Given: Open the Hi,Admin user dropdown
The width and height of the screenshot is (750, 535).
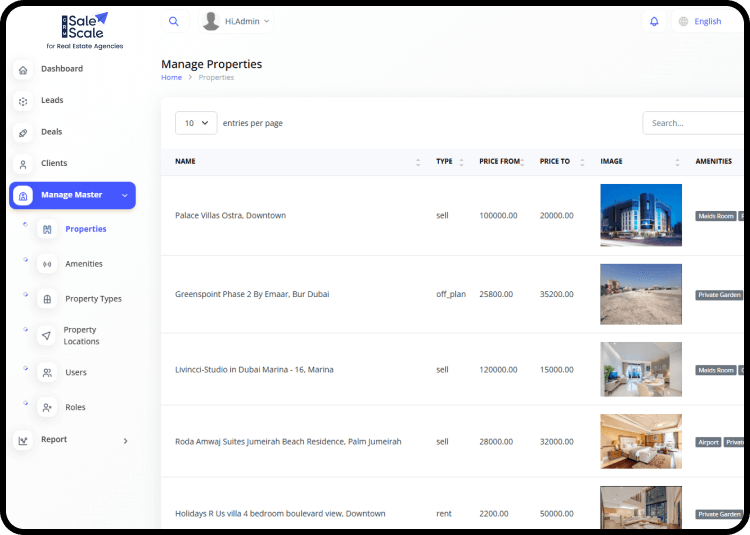Looking at the screenshot, I should point(236,21).
